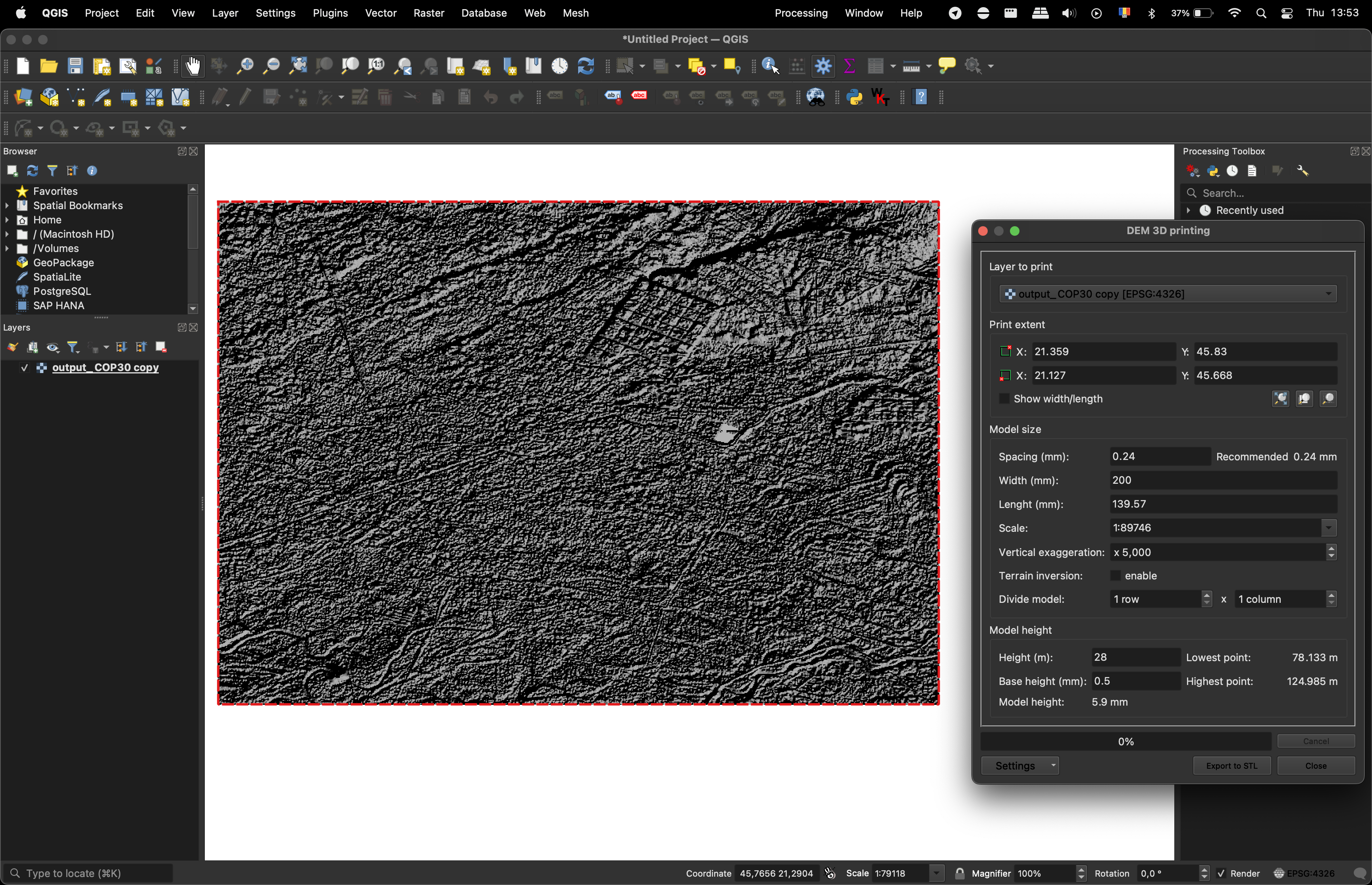
Task: Select the Pan Map hand tool
Action: coord(193,66)
